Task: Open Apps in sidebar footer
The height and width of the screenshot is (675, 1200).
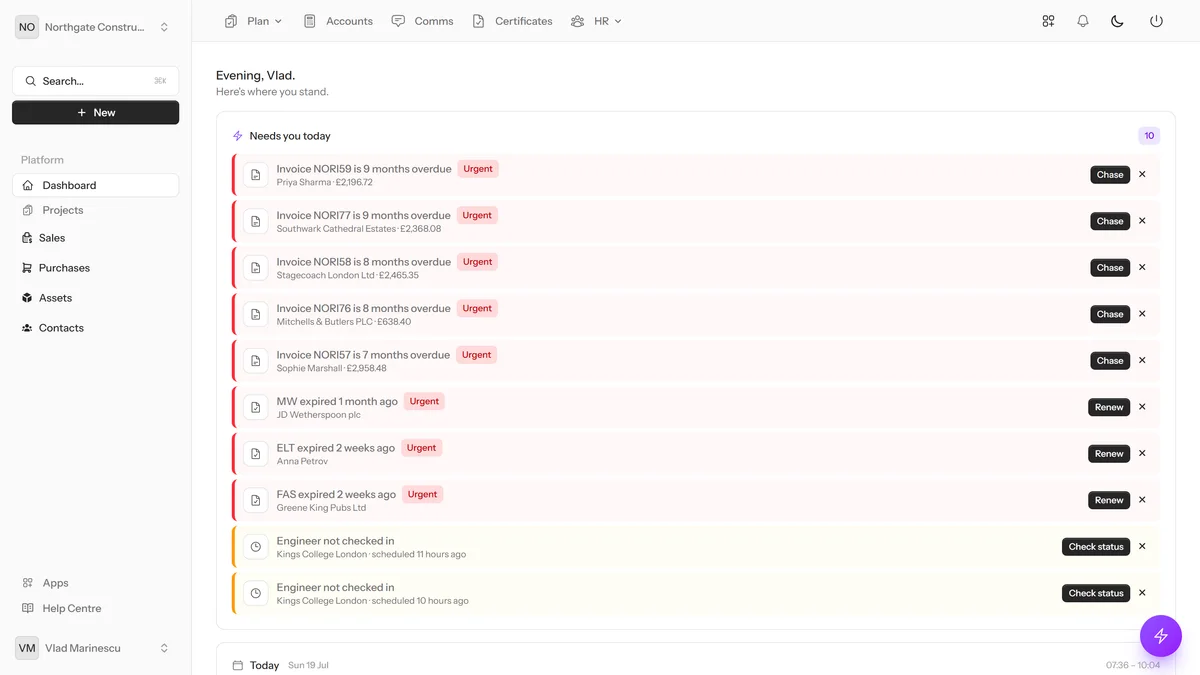Action: click(95, 583)
